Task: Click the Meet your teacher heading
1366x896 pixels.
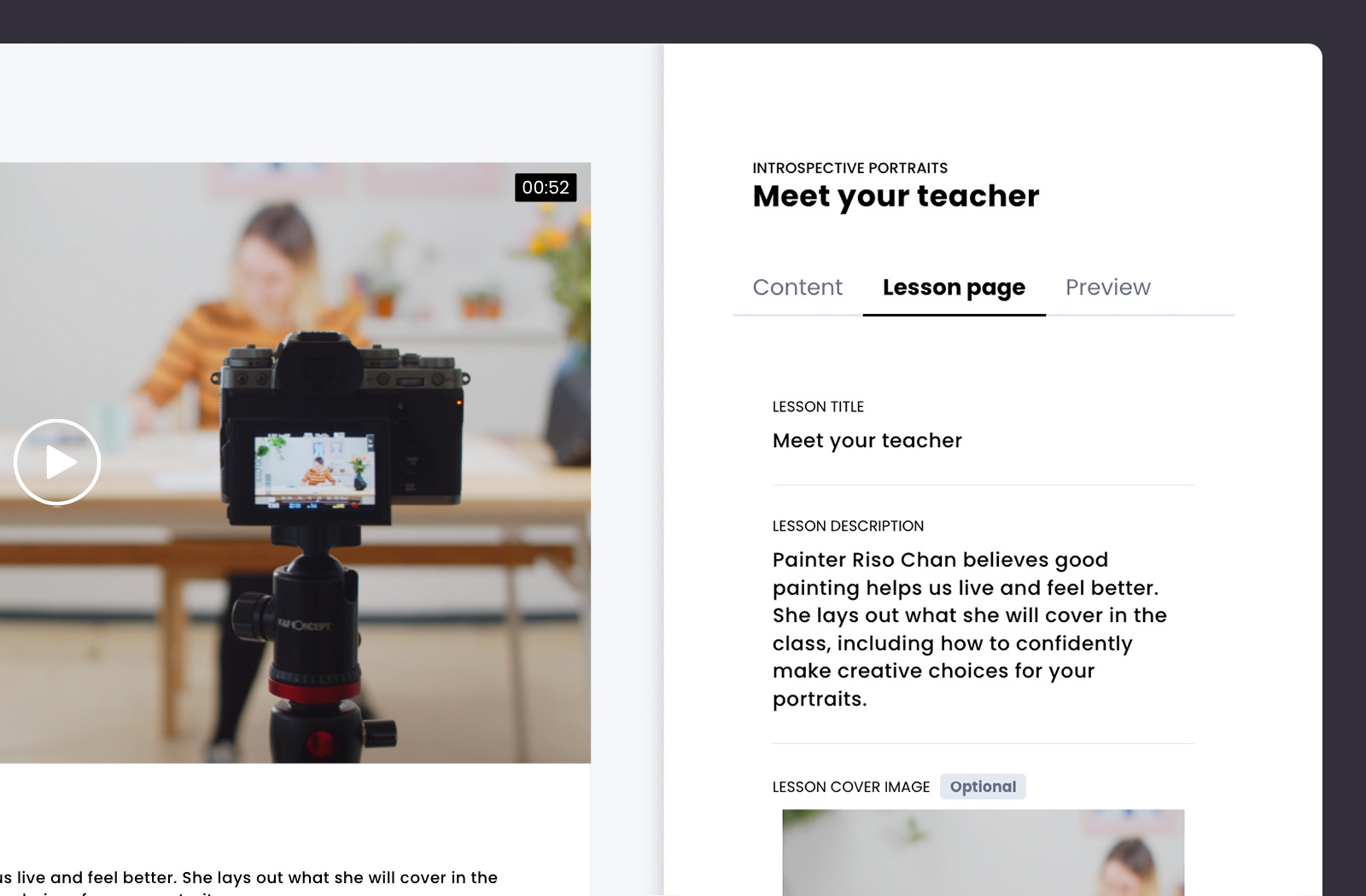Action: coord(896,196)
